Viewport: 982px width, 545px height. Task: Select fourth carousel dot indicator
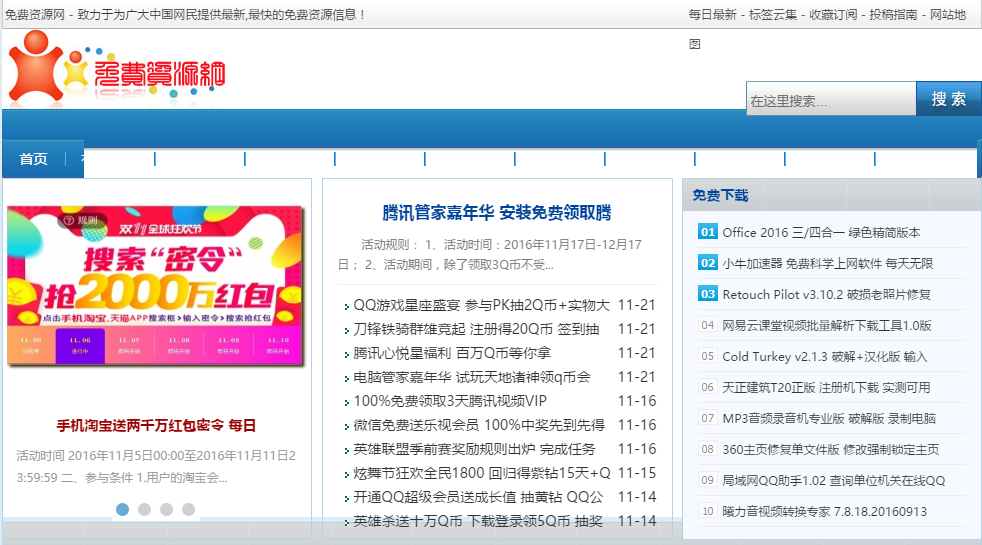pos(189,509)
